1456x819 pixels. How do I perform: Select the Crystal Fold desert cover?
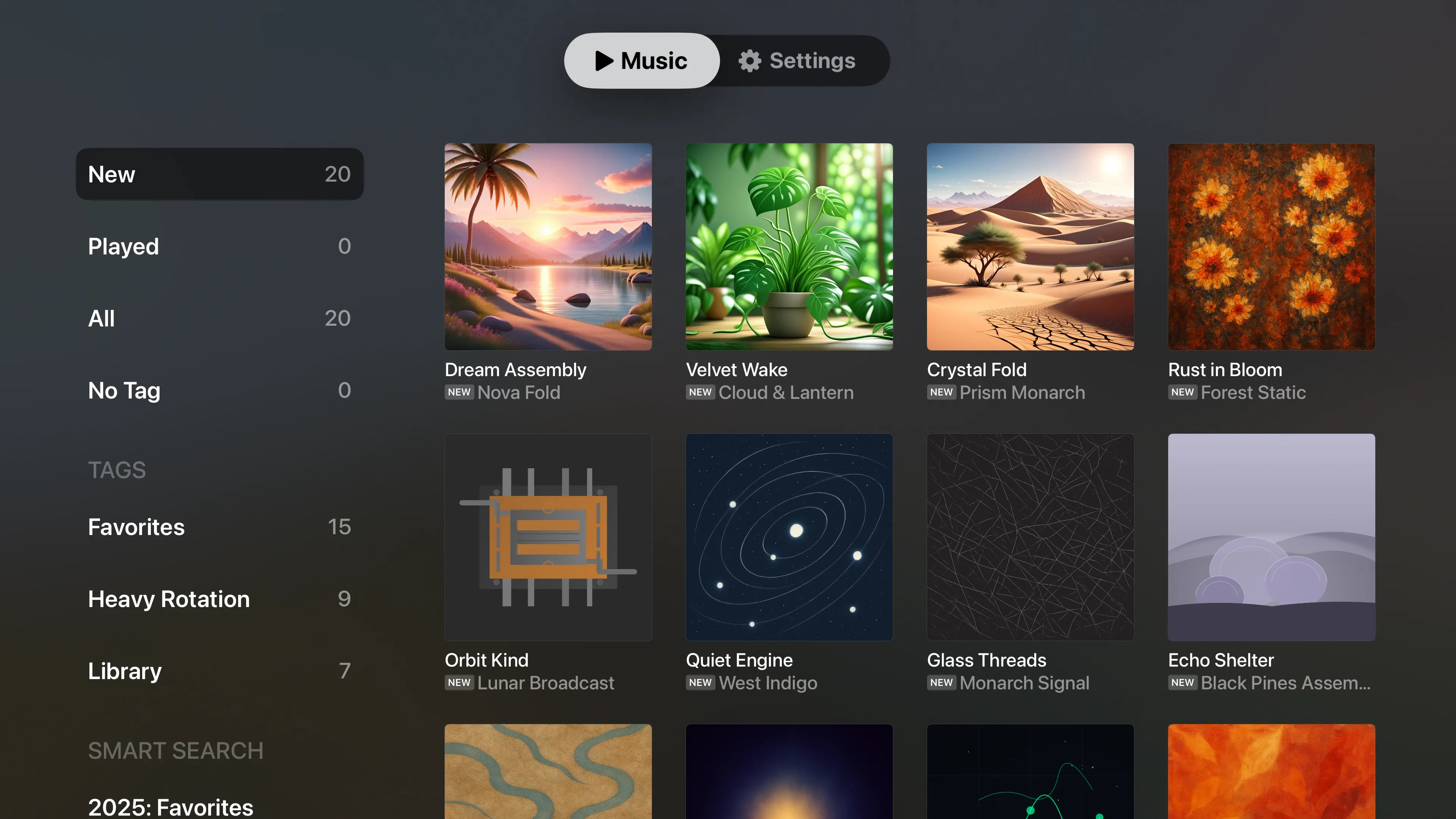[1030, 246]
